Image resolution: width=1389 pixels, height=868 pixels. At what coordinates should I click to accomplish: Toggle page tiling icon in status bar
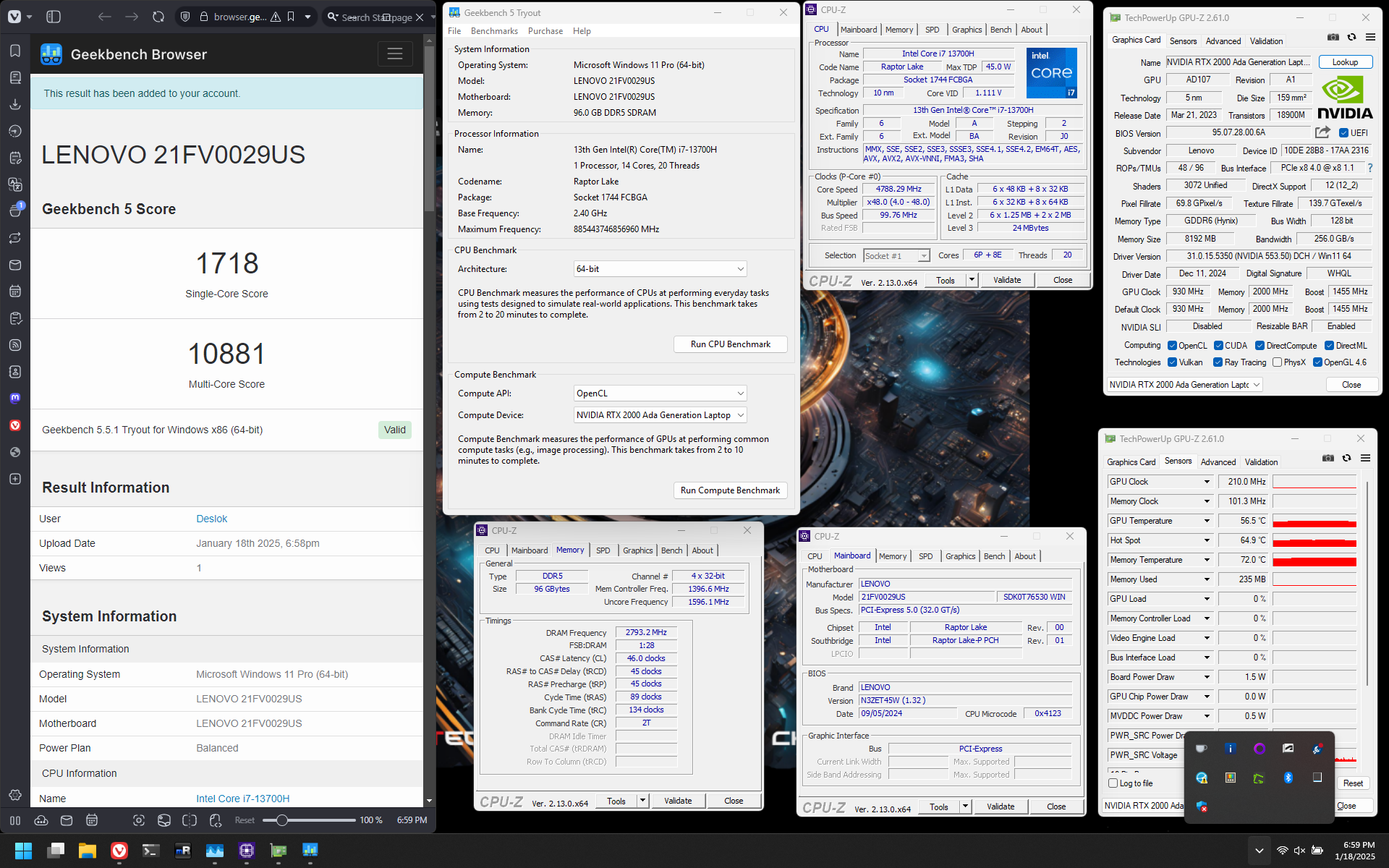tap(190, 820)
